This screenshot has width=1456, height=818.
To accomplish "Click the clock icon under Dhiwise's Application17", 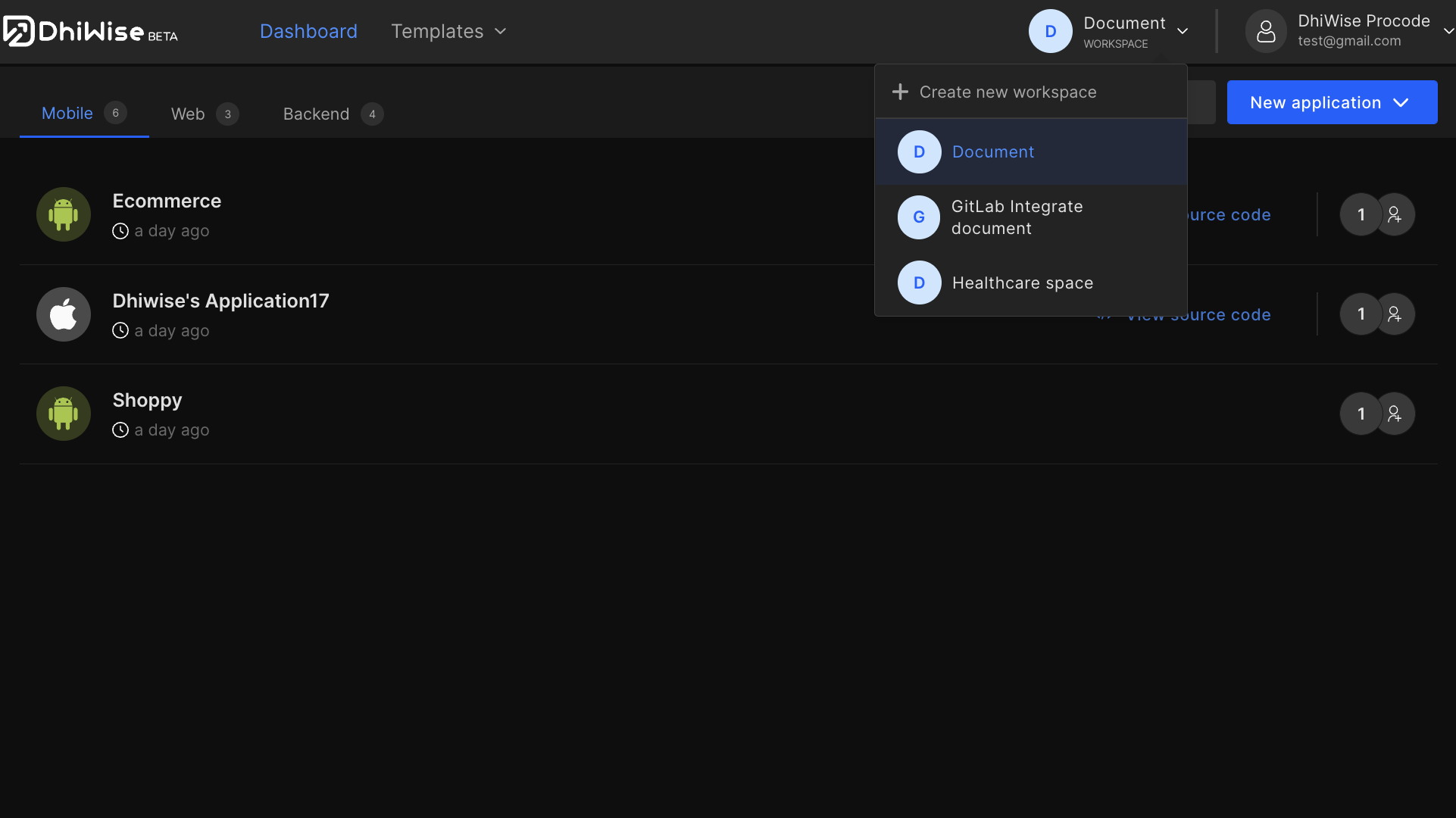I will [x=120, y=331].
